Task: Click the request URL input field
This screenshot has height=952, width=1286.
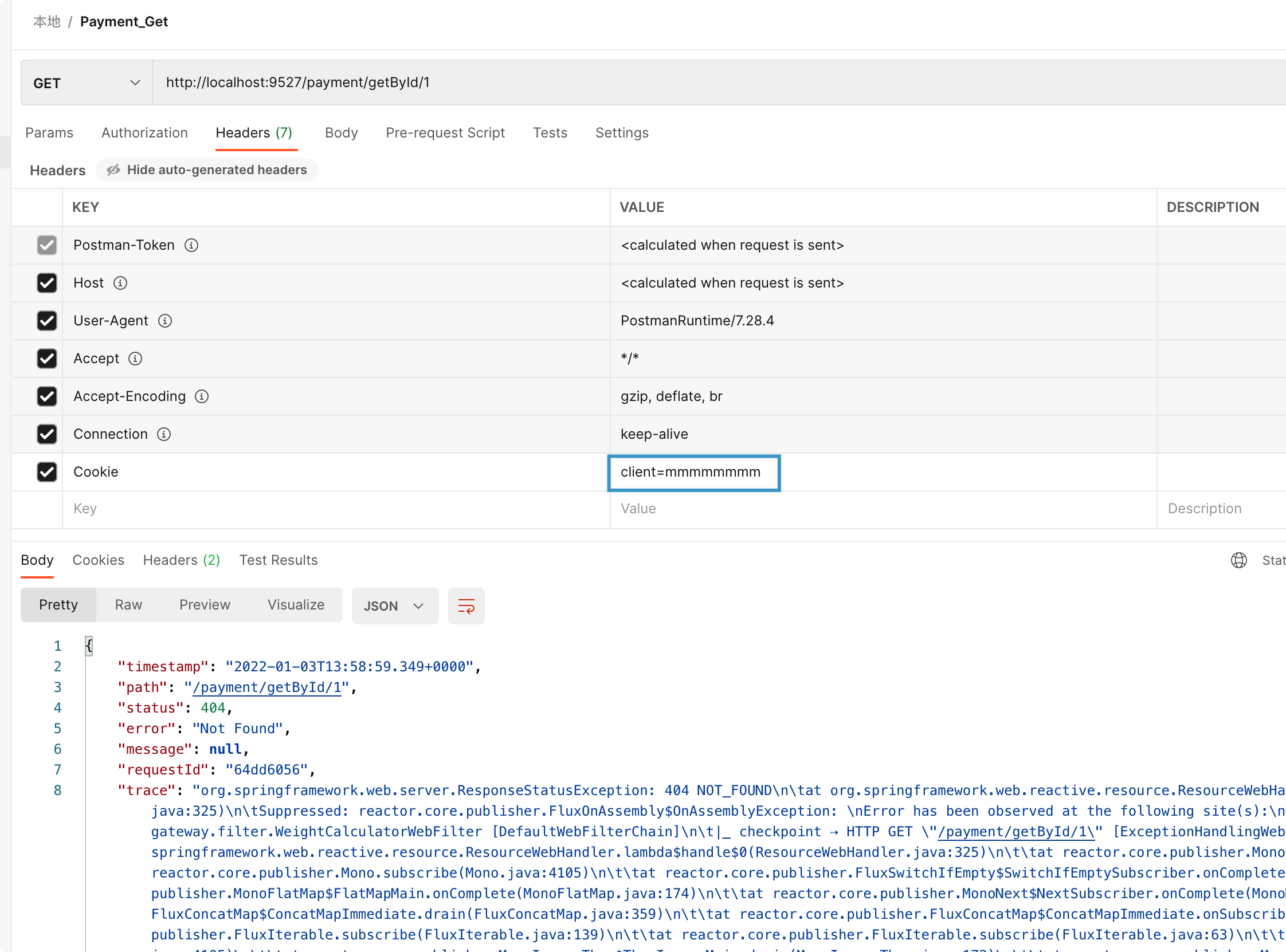Action: coord(692,82)
